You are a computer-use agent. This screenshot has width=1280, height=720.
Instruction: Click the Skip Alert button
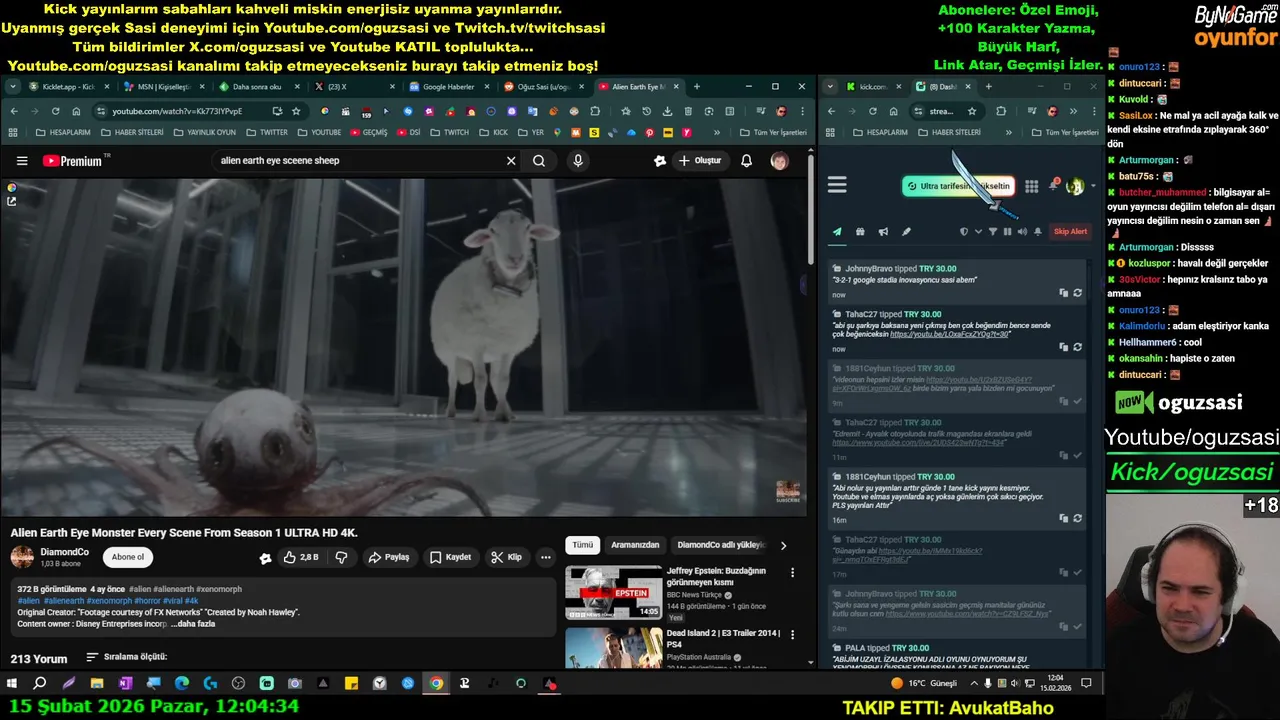pos(1070,231)
